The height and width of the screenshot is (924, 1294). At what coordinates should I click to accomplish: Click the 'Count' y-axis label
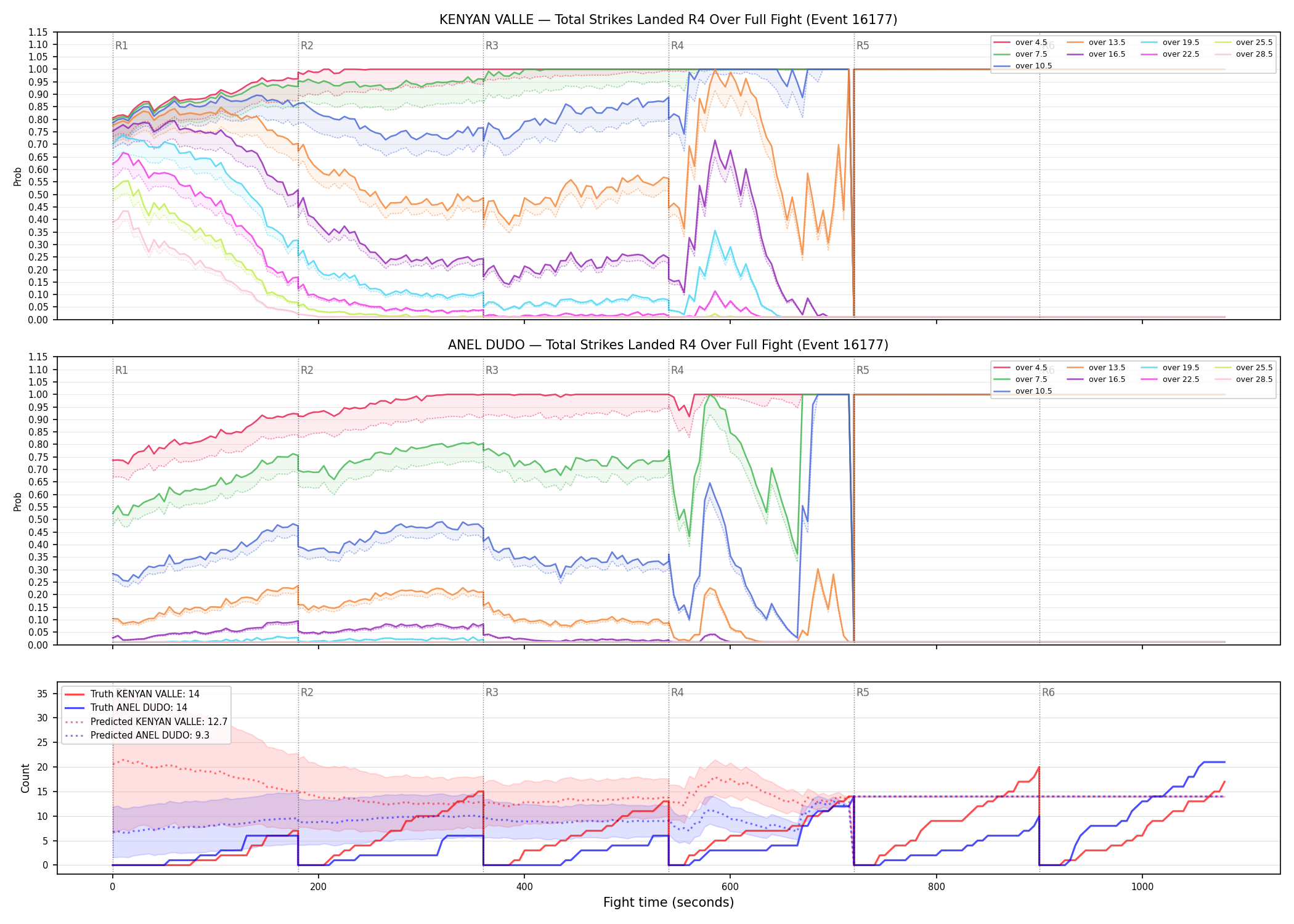pos(25,778)
